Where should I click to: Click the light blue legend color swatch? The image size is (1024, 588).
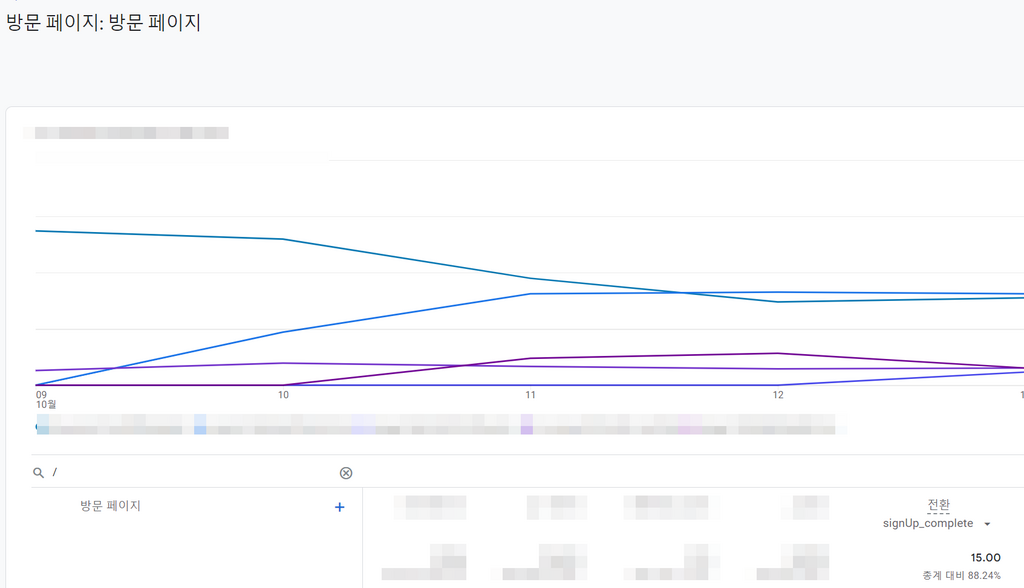tap(200, 426)
